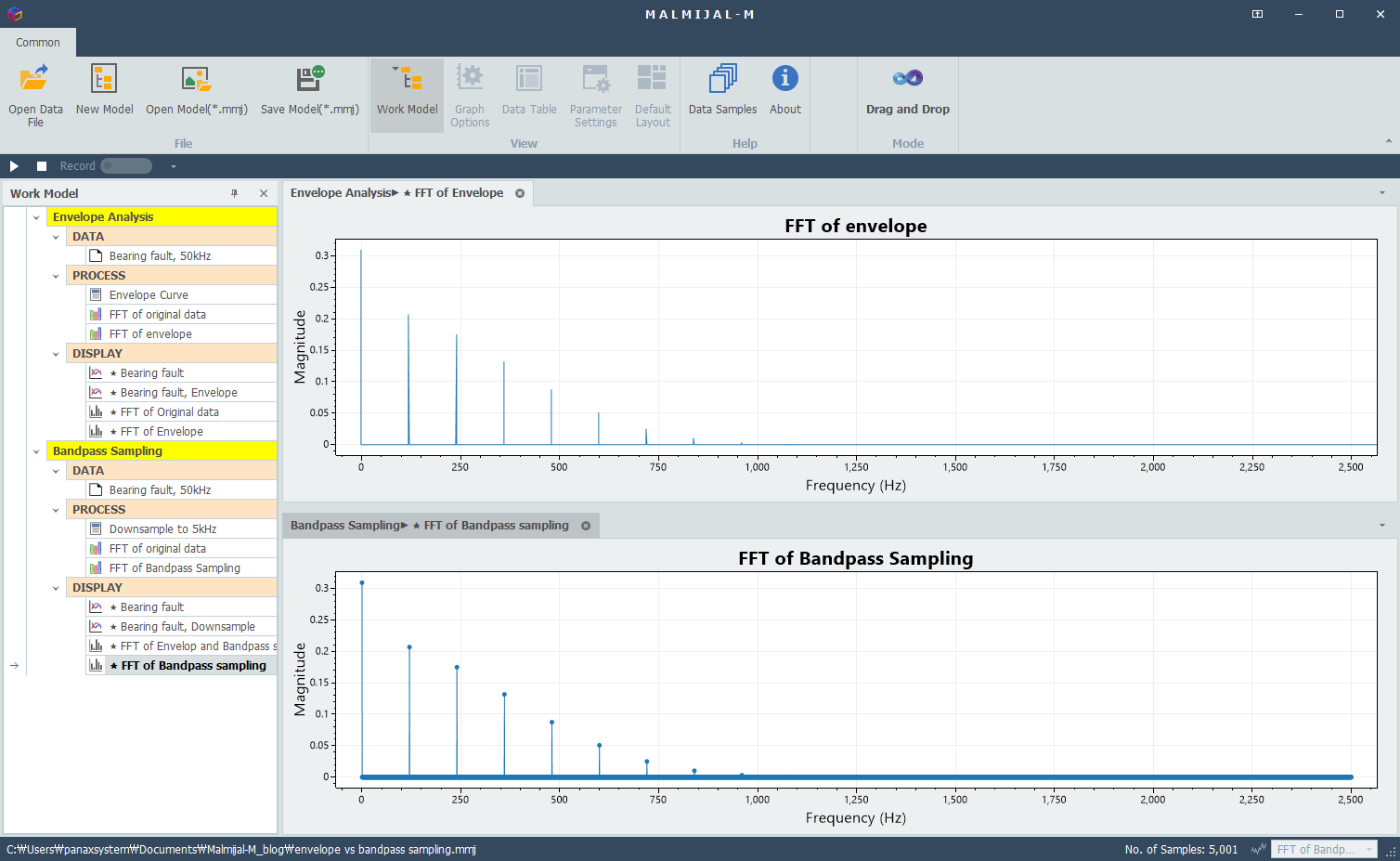
Task: Select FFT of Envelop and Bandpass item
Action: click(x=182, y=646)
